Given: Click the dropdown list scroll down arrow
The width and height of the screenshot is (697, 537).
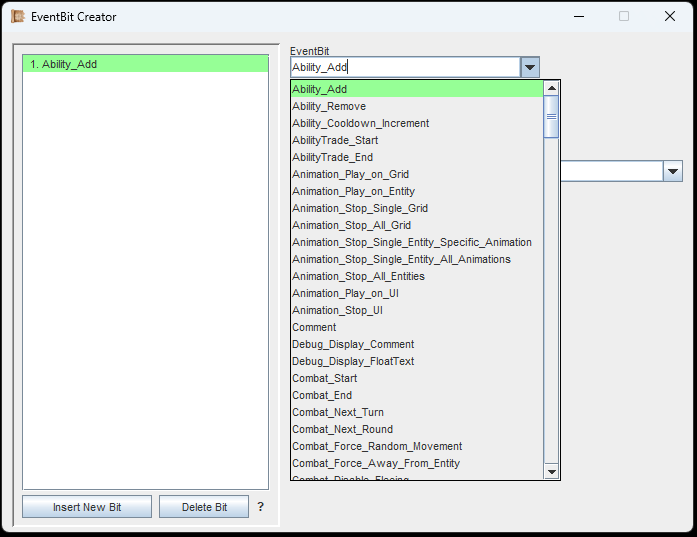Looking at the screenshot, I should point(551,471).
